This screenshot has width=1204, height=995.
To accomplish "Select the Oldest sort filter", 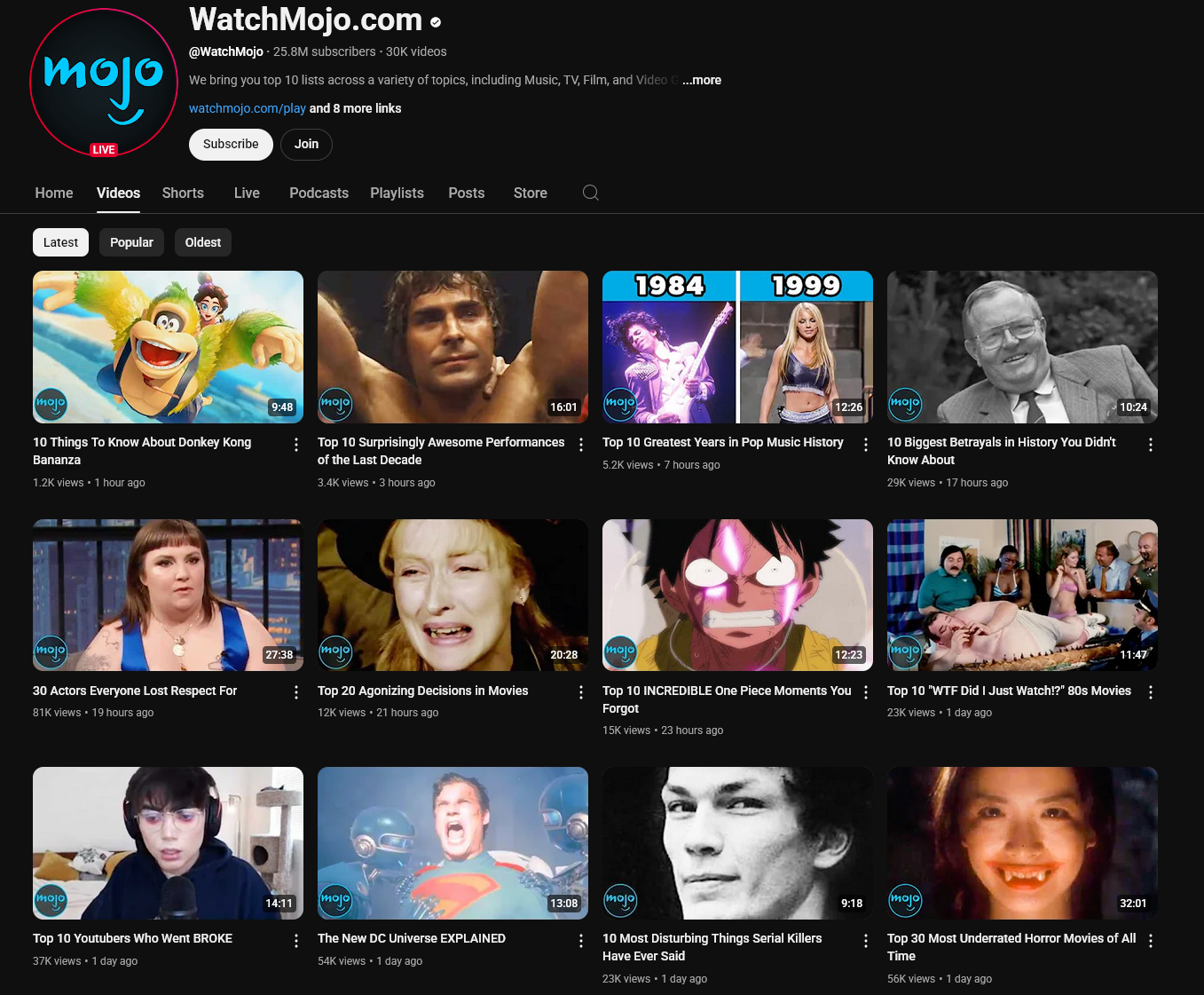I will click(x=203, y=242).
